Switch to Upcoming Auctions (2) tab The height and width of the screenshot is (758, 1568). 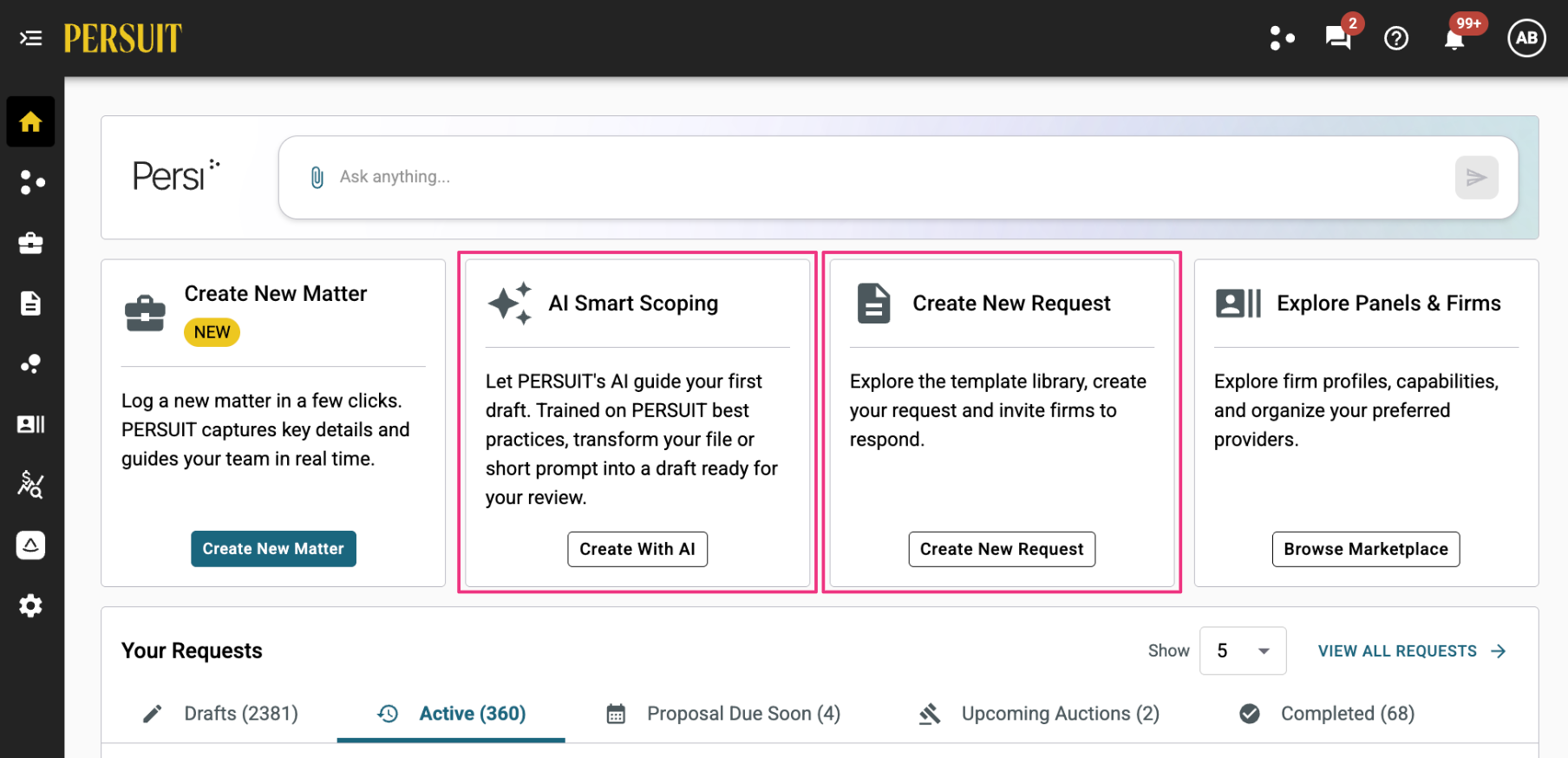point(1039,714)
